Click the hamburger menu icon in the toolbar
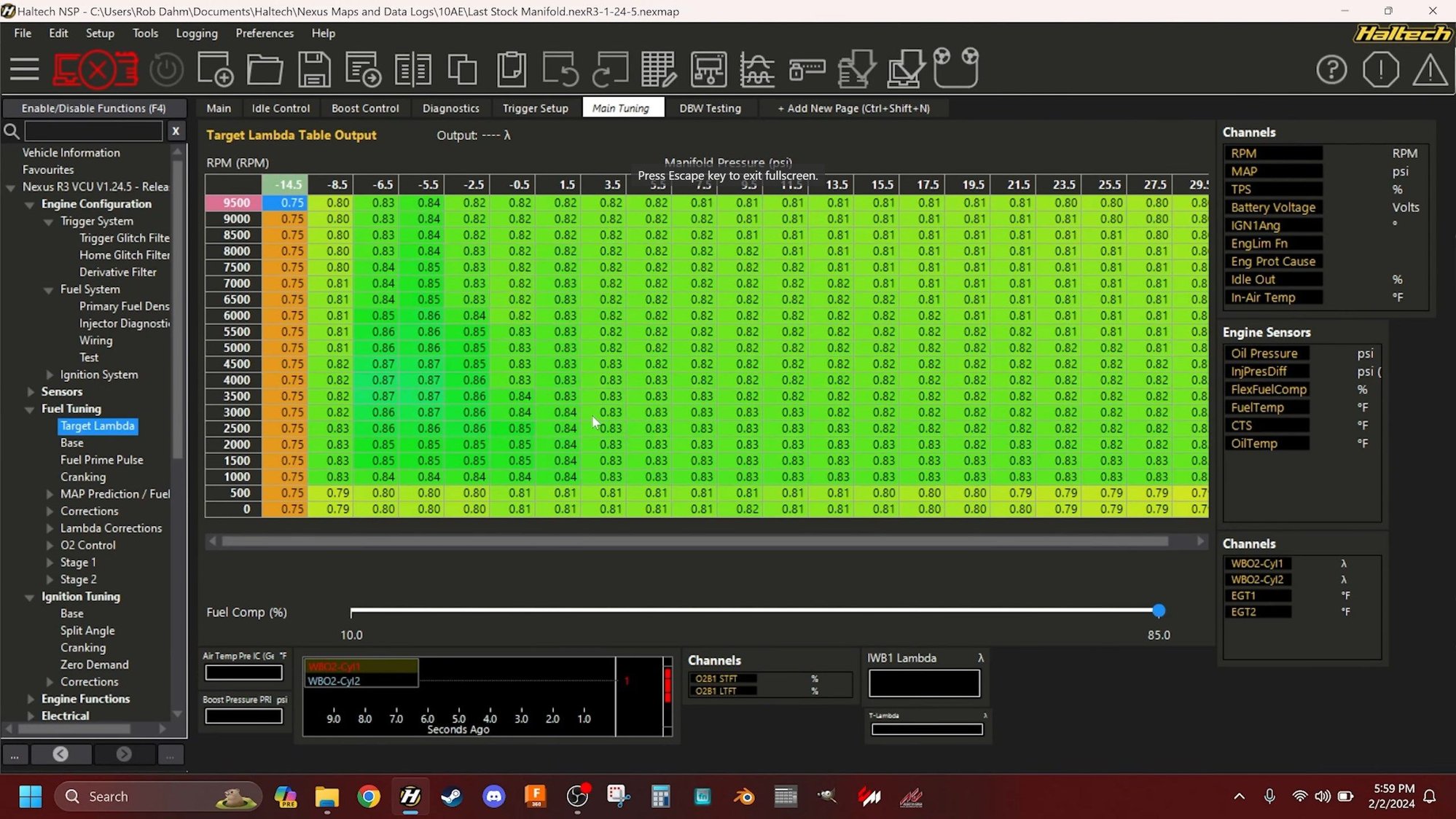The image size is (1456, 819). coord(24,69)
